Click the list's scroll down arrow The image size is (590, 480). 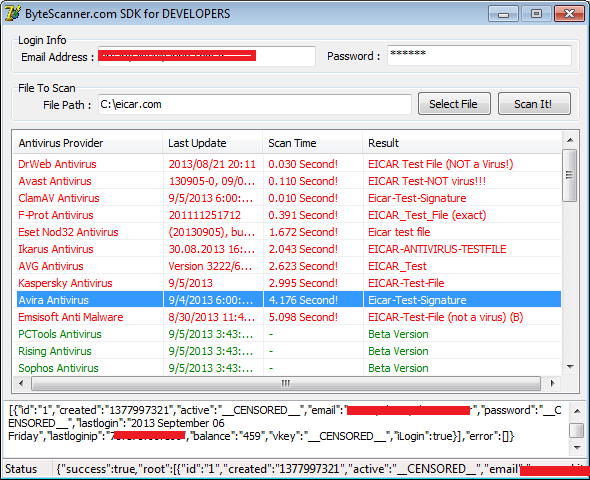click(x=570, y=367)
